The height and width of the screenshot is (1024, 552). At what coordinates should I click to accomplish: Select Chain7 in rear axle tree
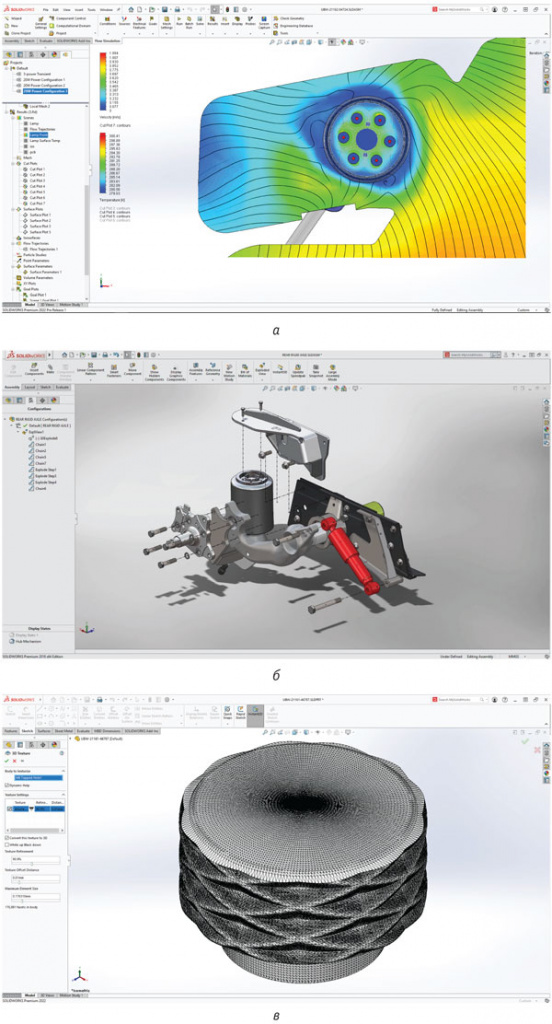tap(39, 463)
